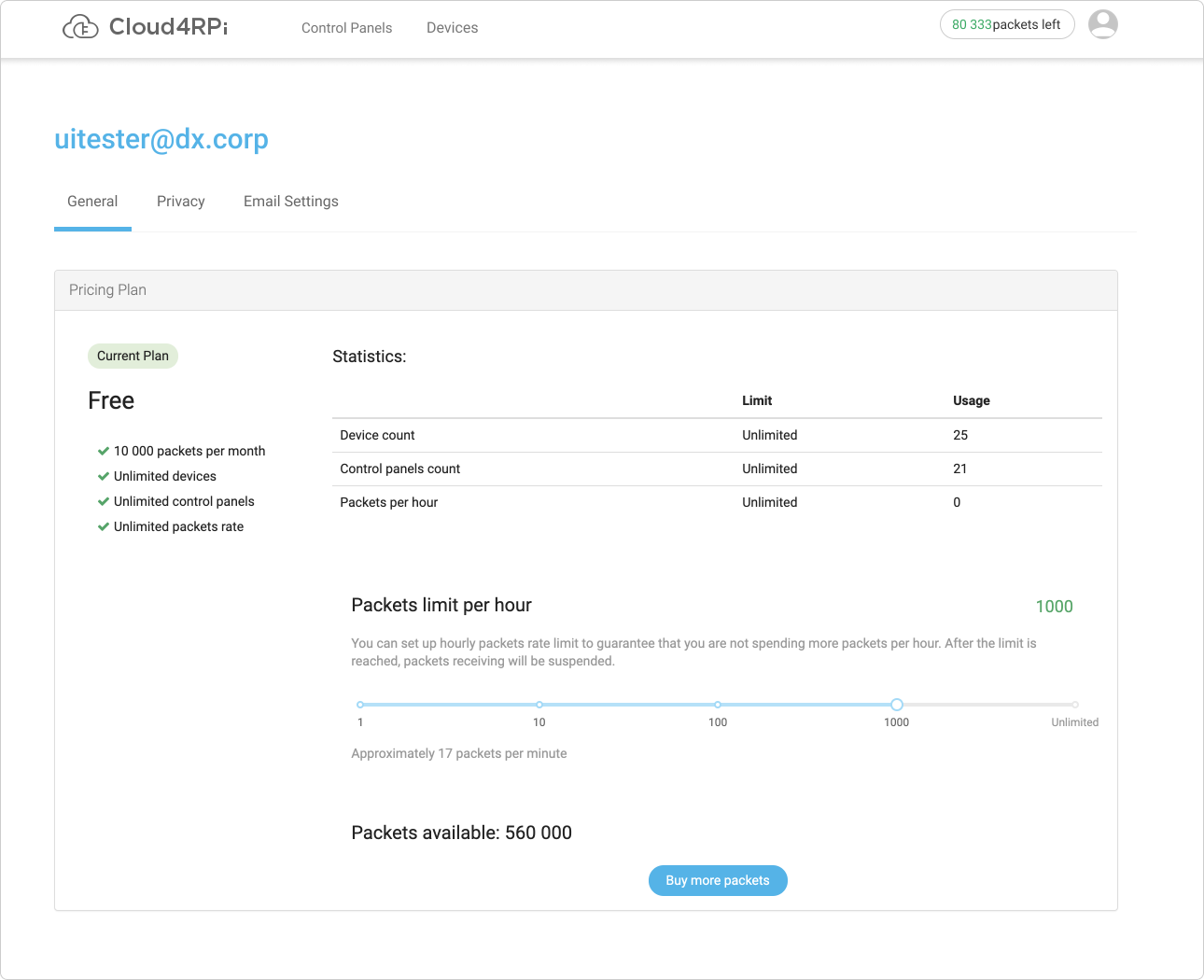The image size is (1204, 980).
Task: Click the Device count row label
Action: click(x=377, y=435)
